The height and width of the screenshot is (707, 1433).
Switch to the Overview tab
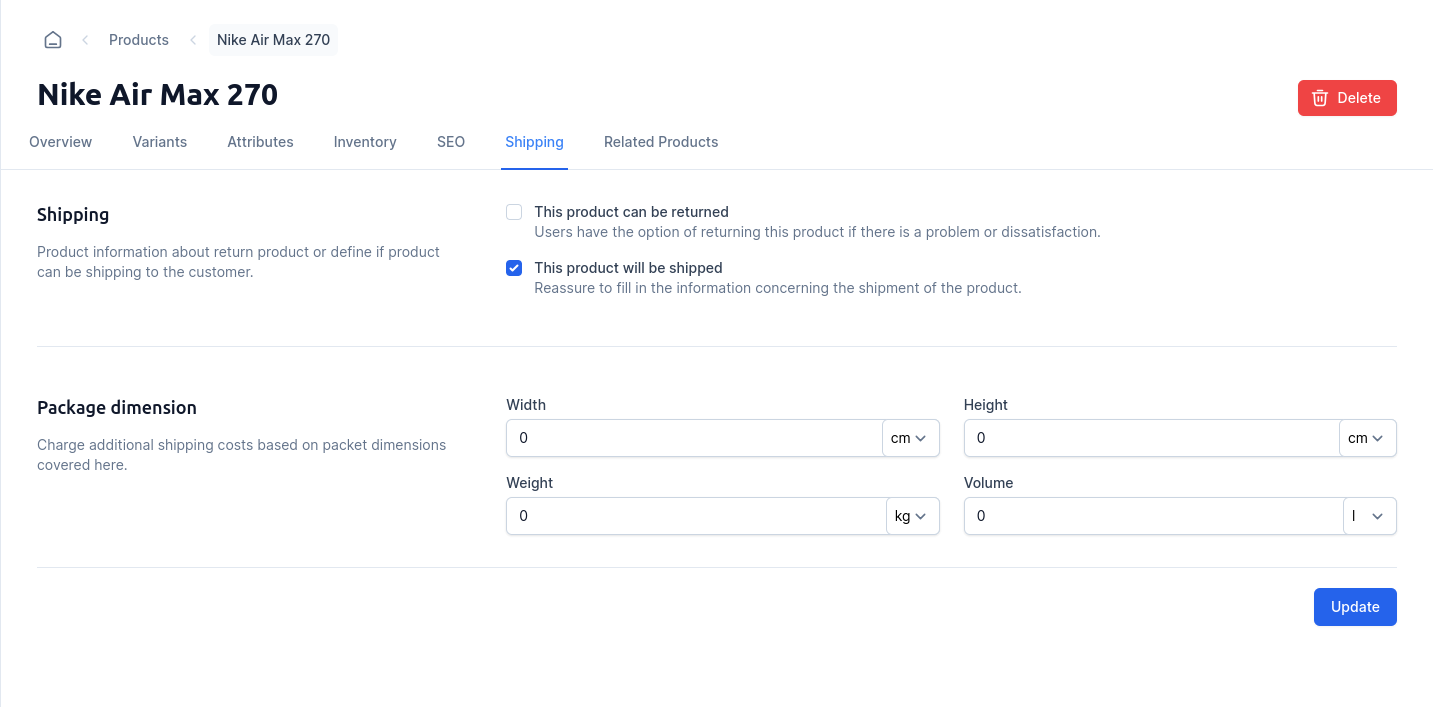click(x=61, y=142)
